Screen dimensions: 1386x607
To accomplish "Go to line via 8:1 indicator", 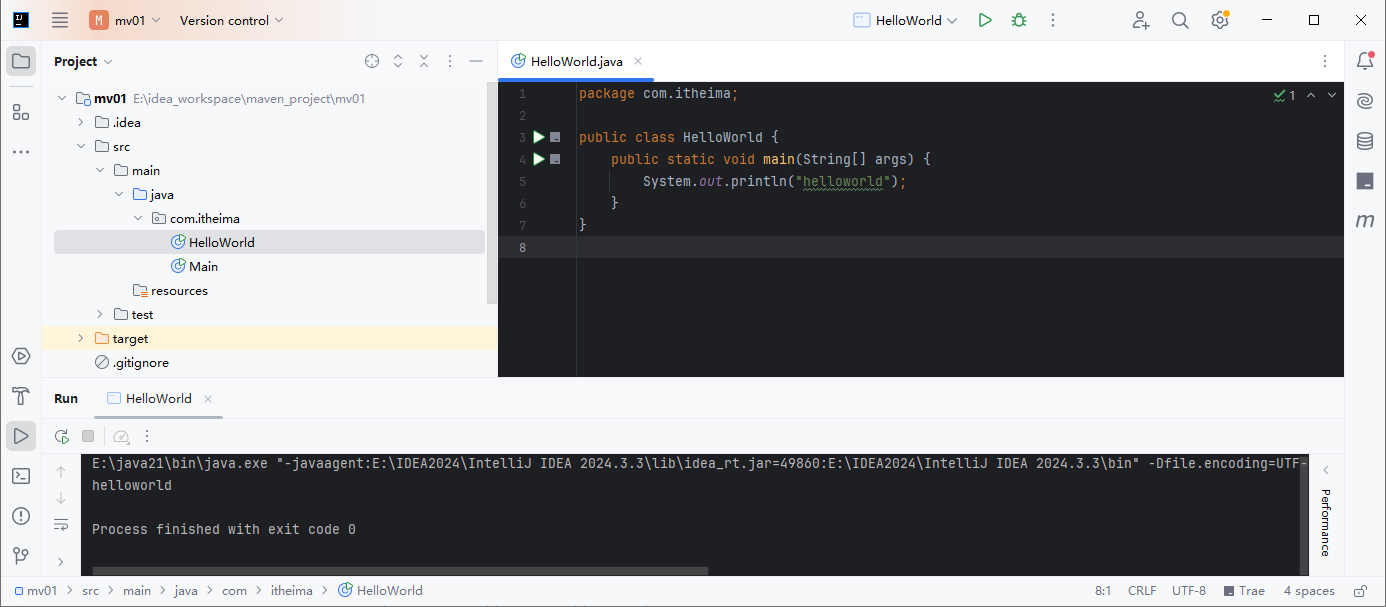I will [1103, 591].
